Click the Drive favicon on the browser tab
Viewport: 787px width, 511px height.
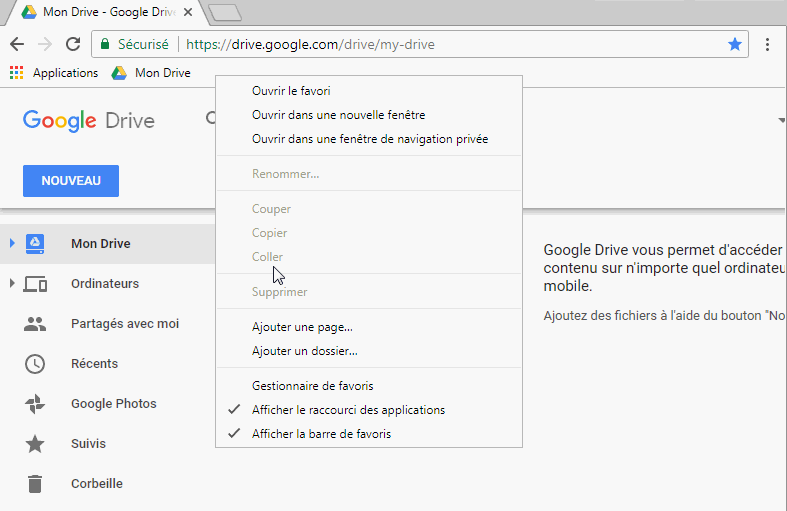pos(29,12)
